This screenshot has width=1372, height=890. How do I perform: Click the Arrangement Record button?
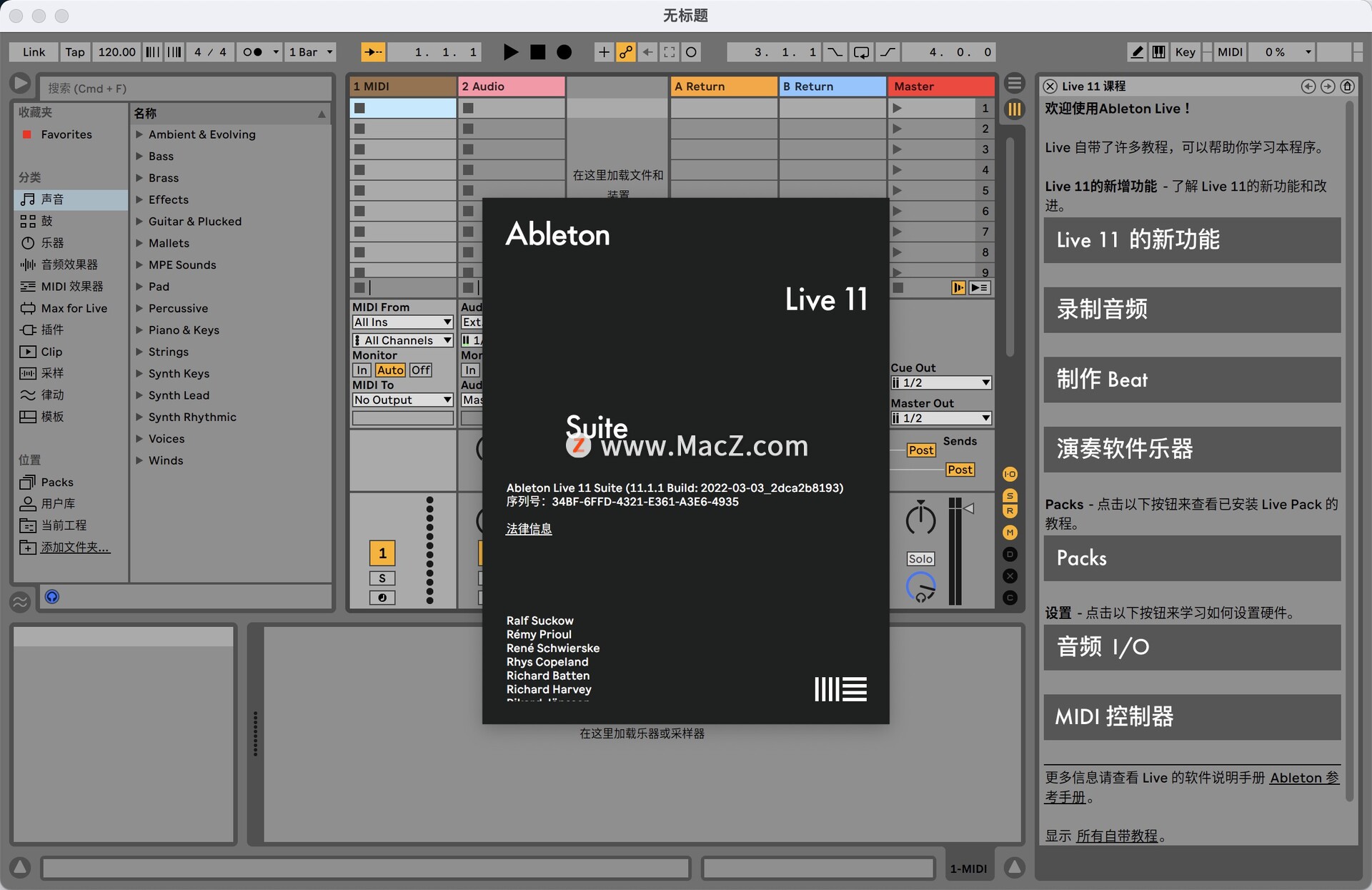pos(564,52)
